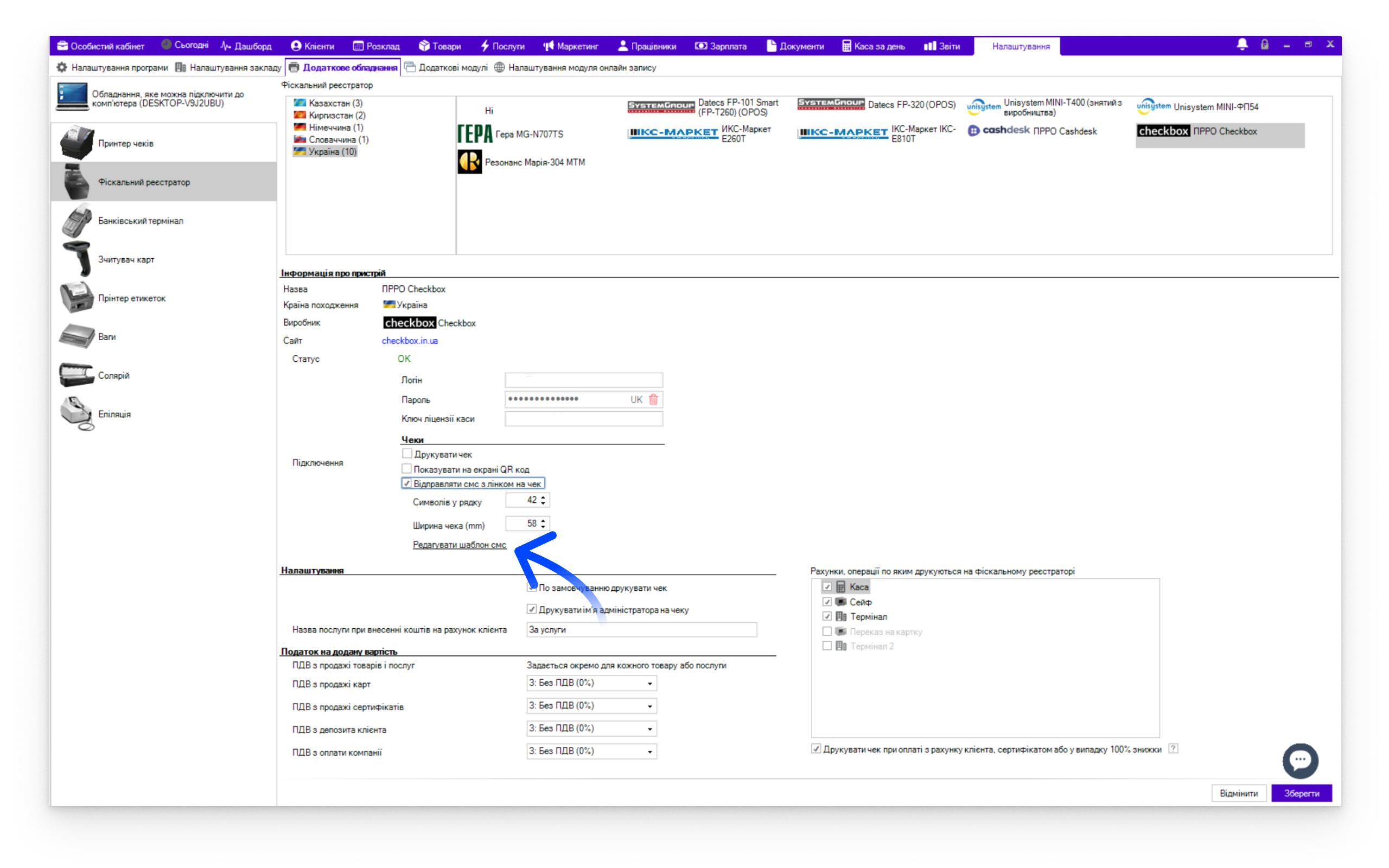Adjust the Ширина чека stepper

543,524
